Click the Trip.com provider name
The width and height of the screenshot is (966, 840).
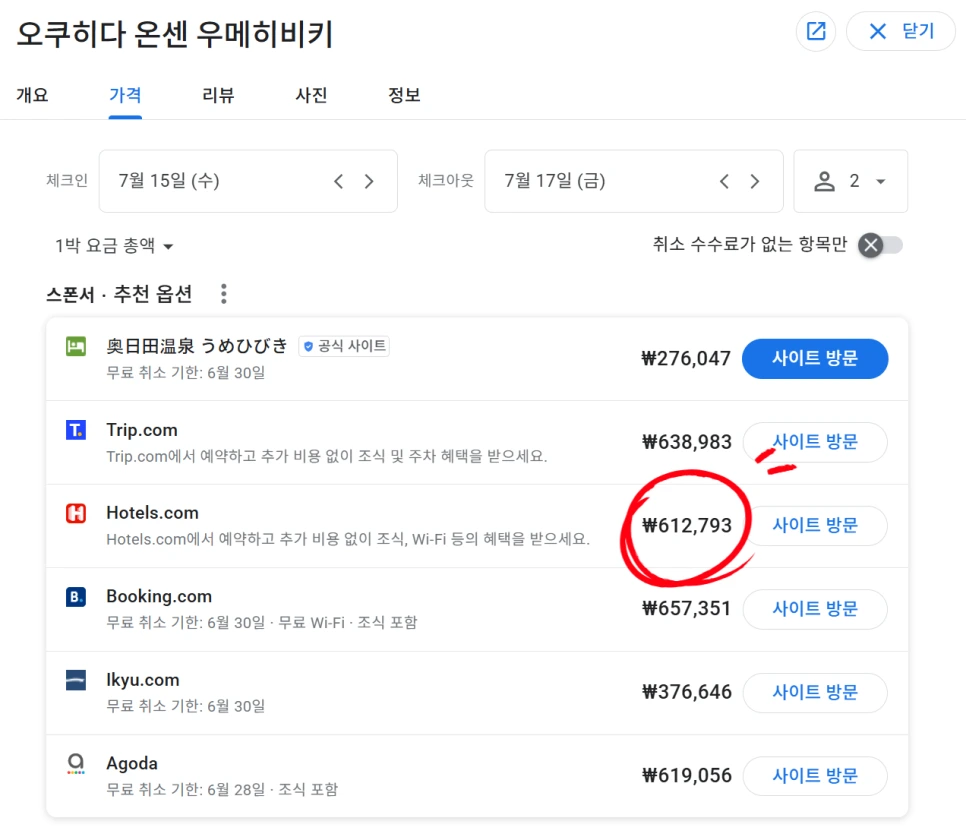[142, 430]
